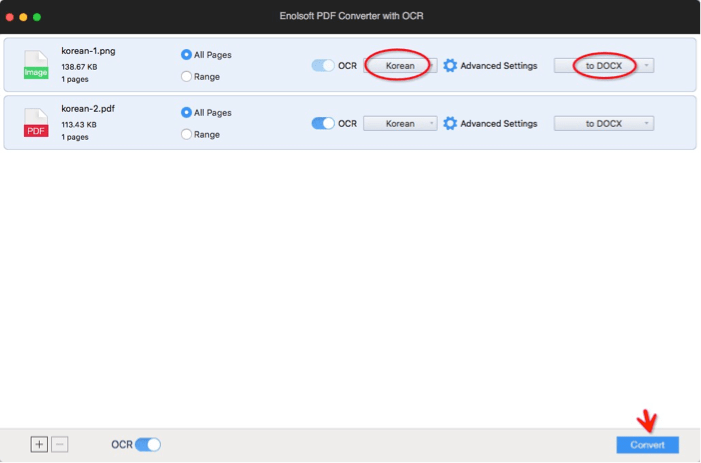701x463 pixels.
Task: Open Advanced Settings gear for korean-2.pdf
Action: click(x=450, y=123)
